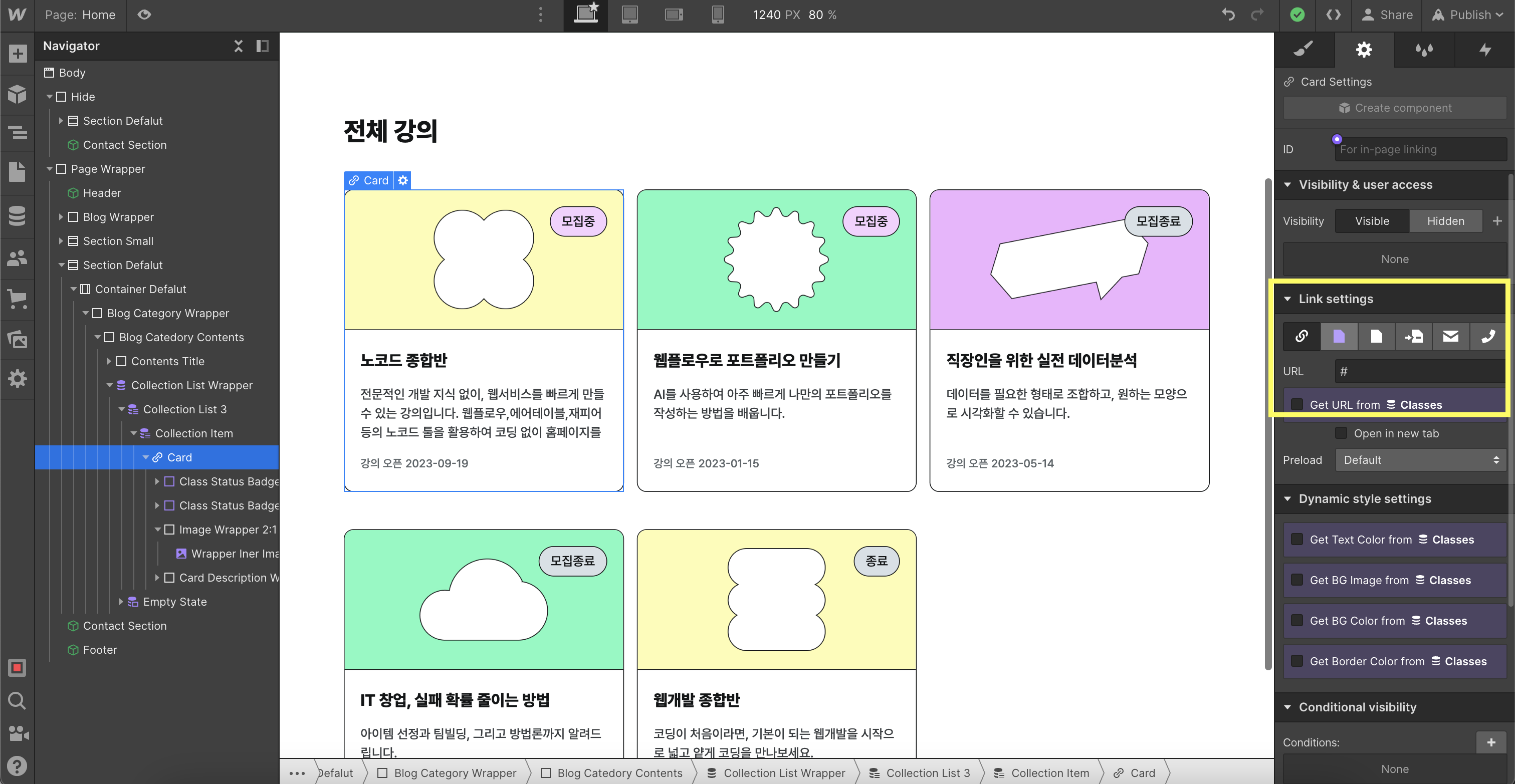Select the desktop base breakpoint icon

[x=586, y=15]
